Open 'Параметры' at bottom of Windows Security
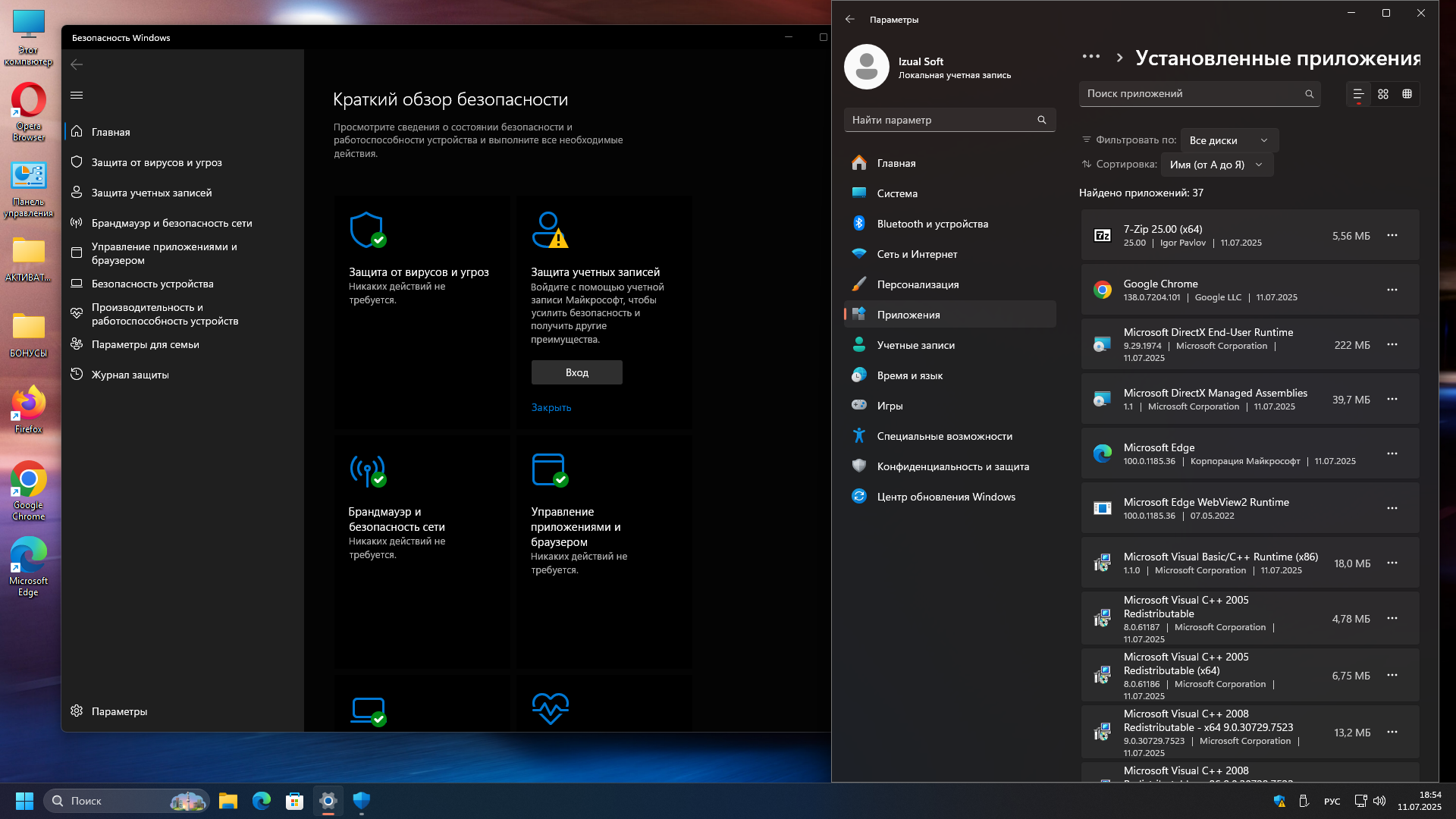The width and height of the screenshot is (1456, 819). [x=182, y=711]
